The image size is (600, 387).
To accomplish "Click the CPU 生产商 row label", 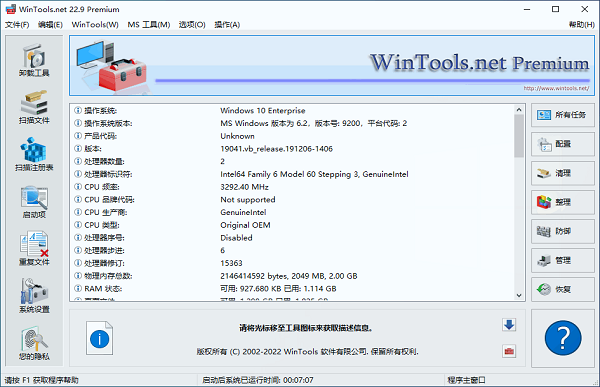I will pyautogui.click(x=106, y=212).
